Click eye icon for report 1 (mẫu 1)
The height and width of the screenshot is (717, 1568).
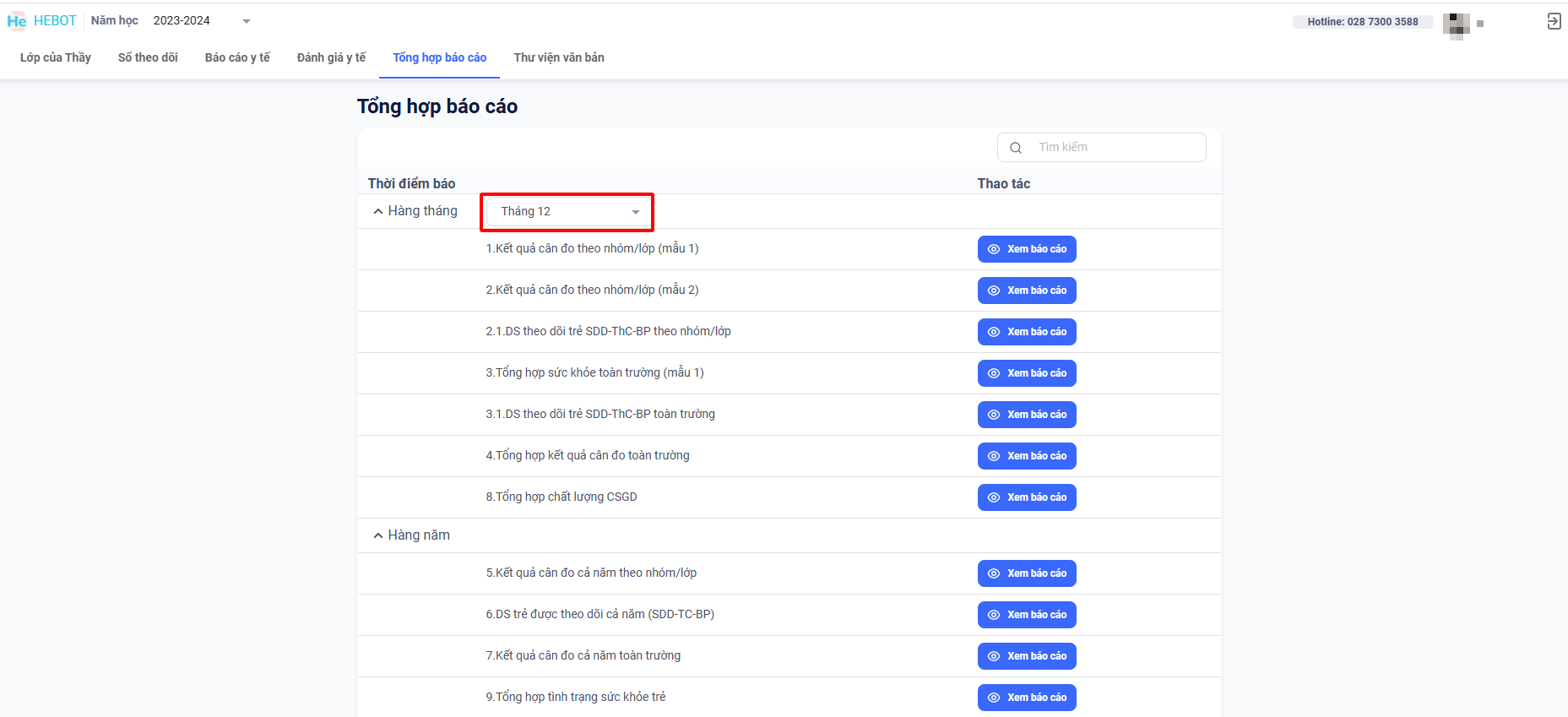click(x=994, y=249)
